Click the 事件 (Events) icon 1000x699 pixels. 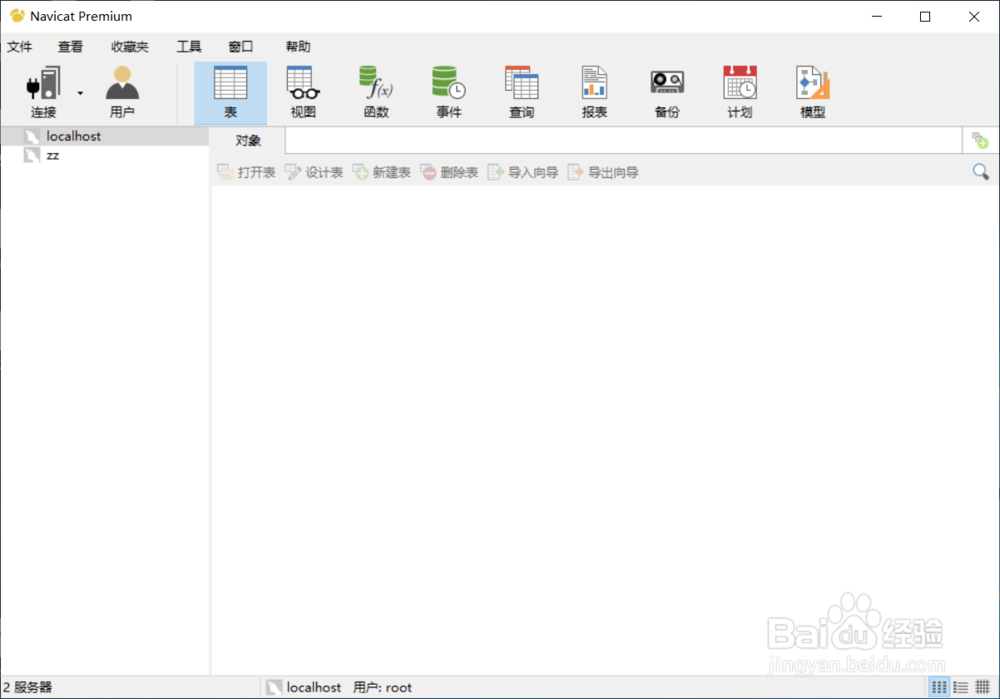point(448,90)
